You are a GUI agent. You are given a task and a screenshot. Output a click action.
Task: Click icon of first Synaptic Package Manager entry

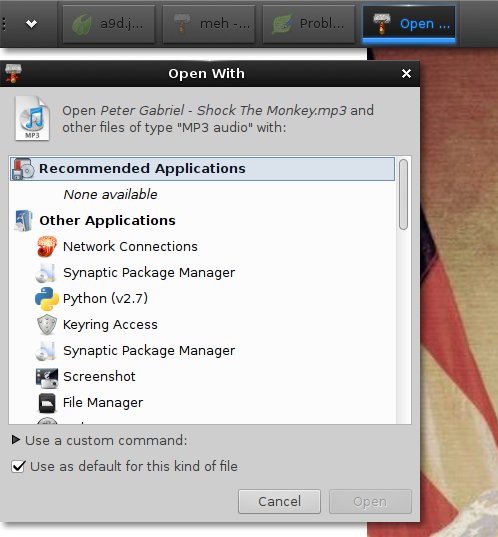click(x=46, y=273)
